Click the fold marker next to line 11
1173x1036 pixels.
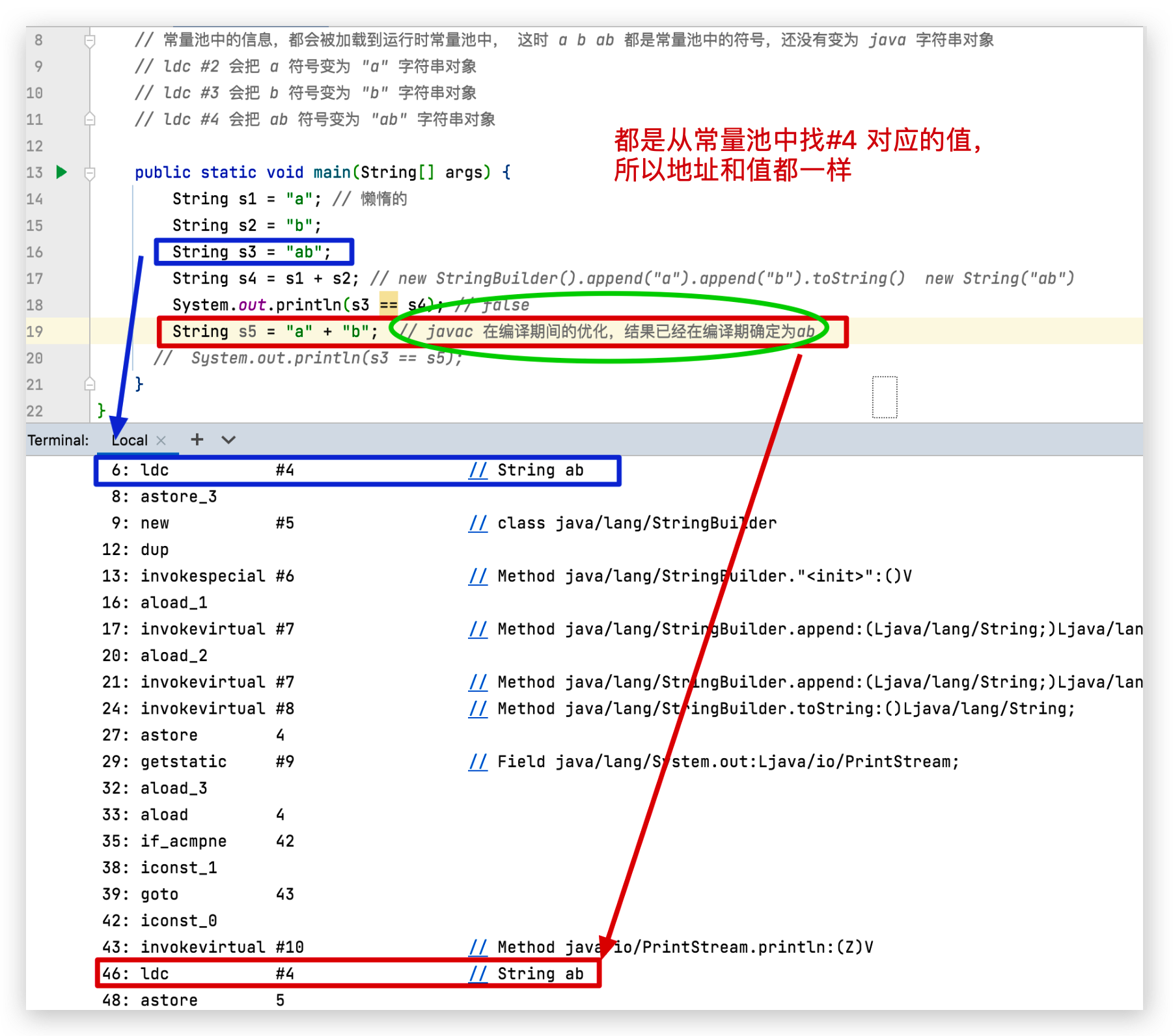click(x=90, y=120)
